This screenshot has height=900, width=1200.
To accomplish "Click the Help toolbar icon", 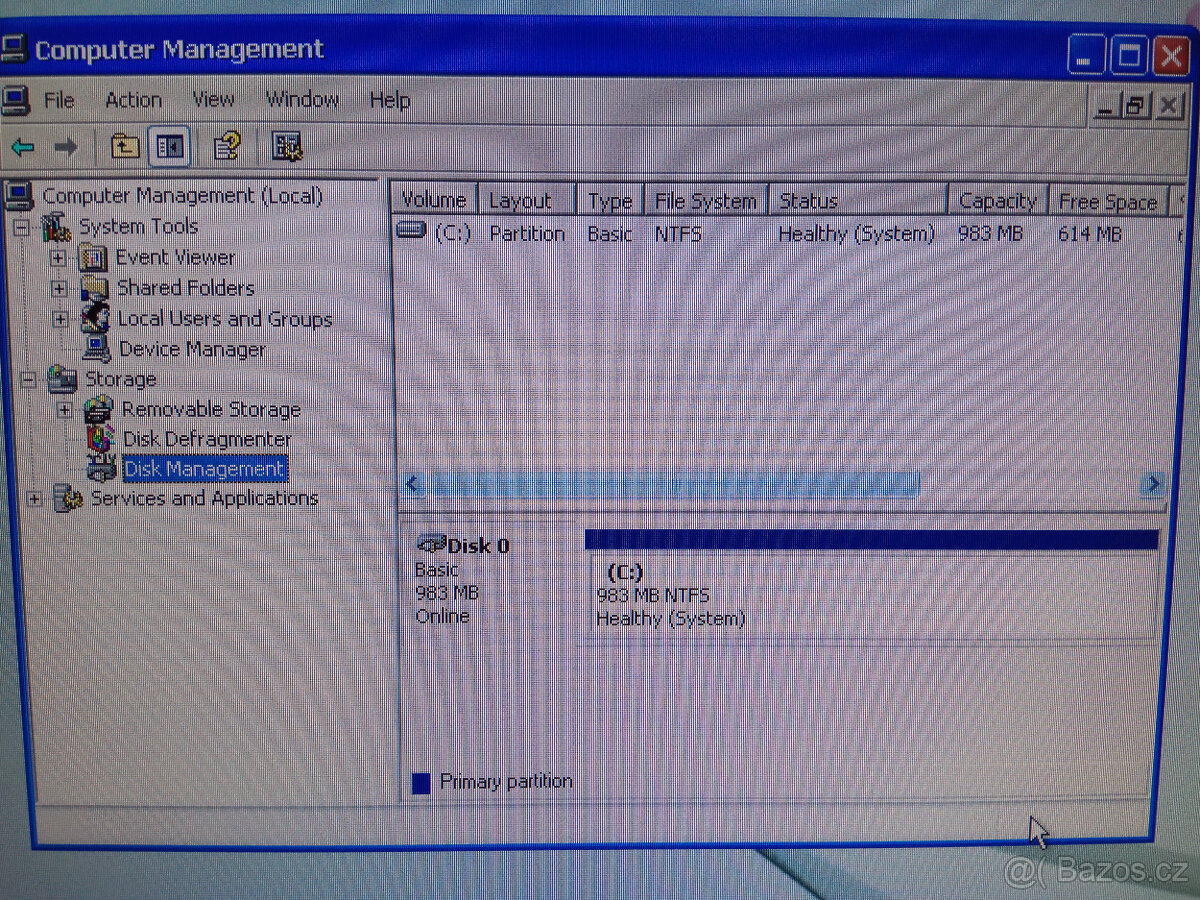I will point(227,148).
